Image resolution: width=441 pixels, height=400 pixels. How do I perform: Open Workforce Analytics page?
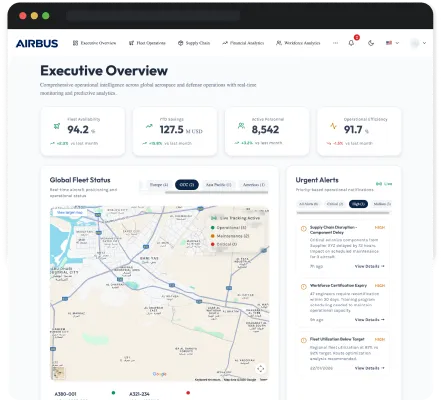[298, 43]
